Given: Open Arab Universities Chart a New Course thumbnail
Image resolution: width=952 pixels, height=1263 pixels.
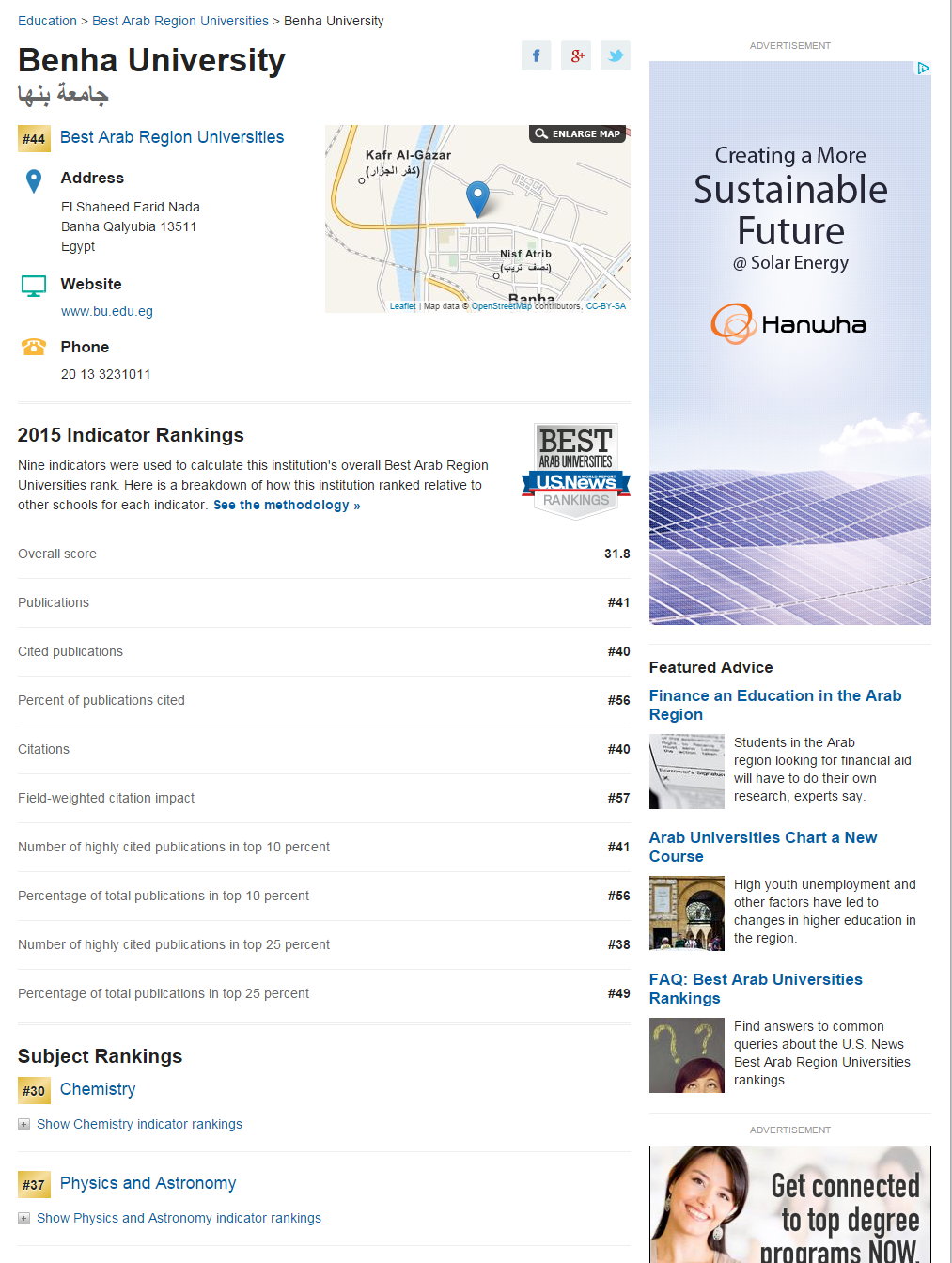Looking at the screenshot, I should (x=687, y=913).
